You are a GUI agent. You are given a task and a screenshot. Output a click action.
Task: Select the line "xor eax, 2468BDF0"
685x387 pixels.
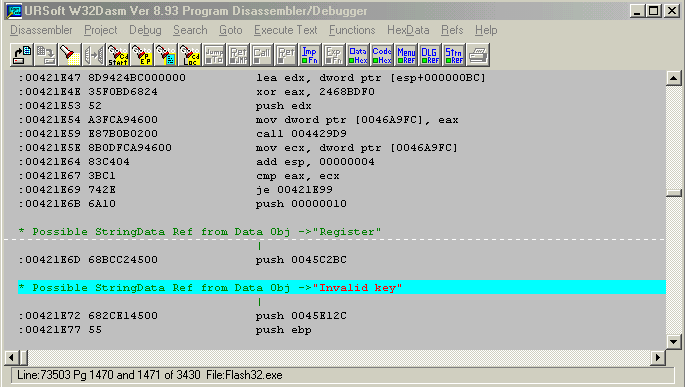point(197,92)
